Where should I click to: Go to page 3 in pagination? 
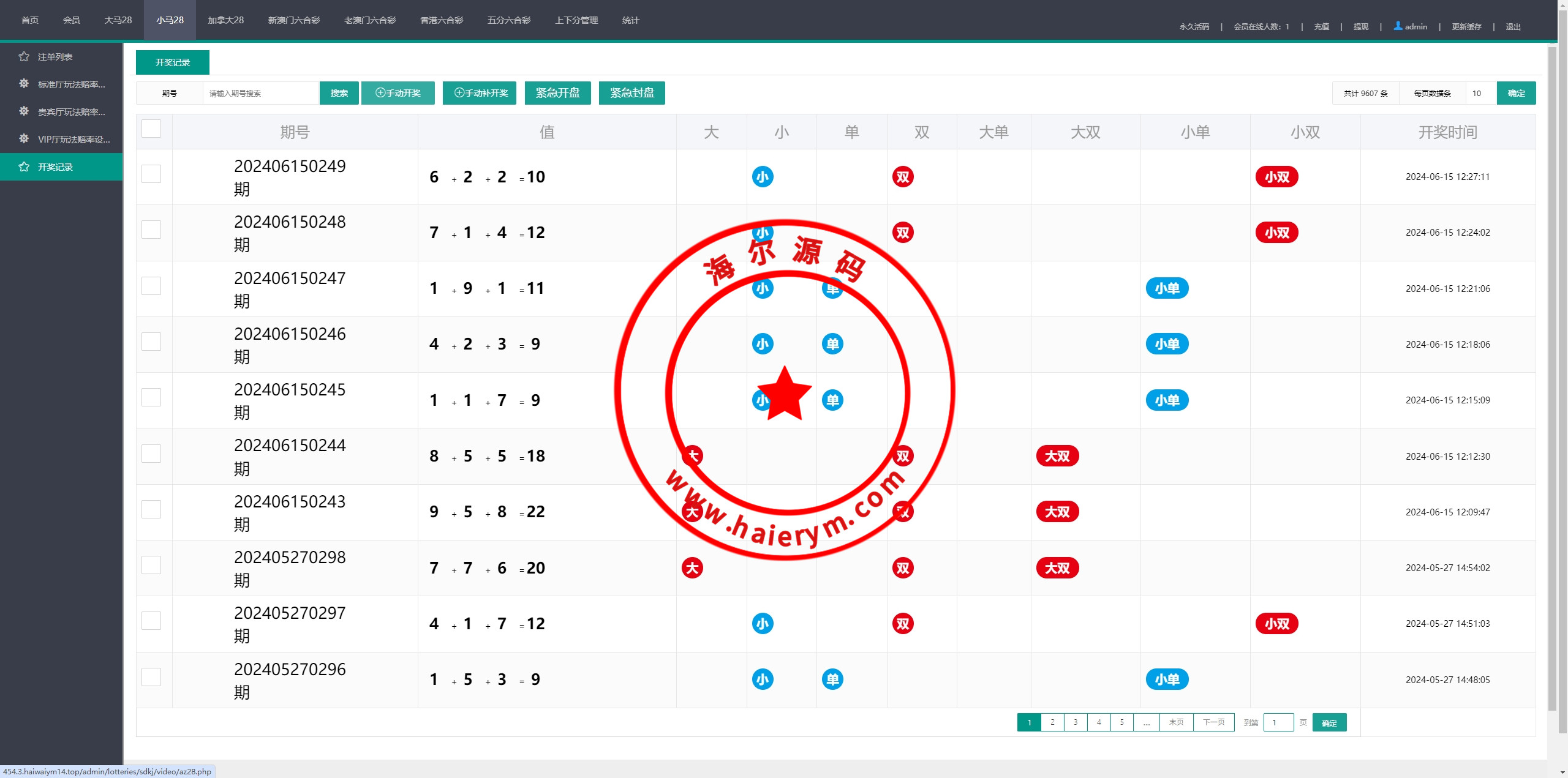point(1076,722)
